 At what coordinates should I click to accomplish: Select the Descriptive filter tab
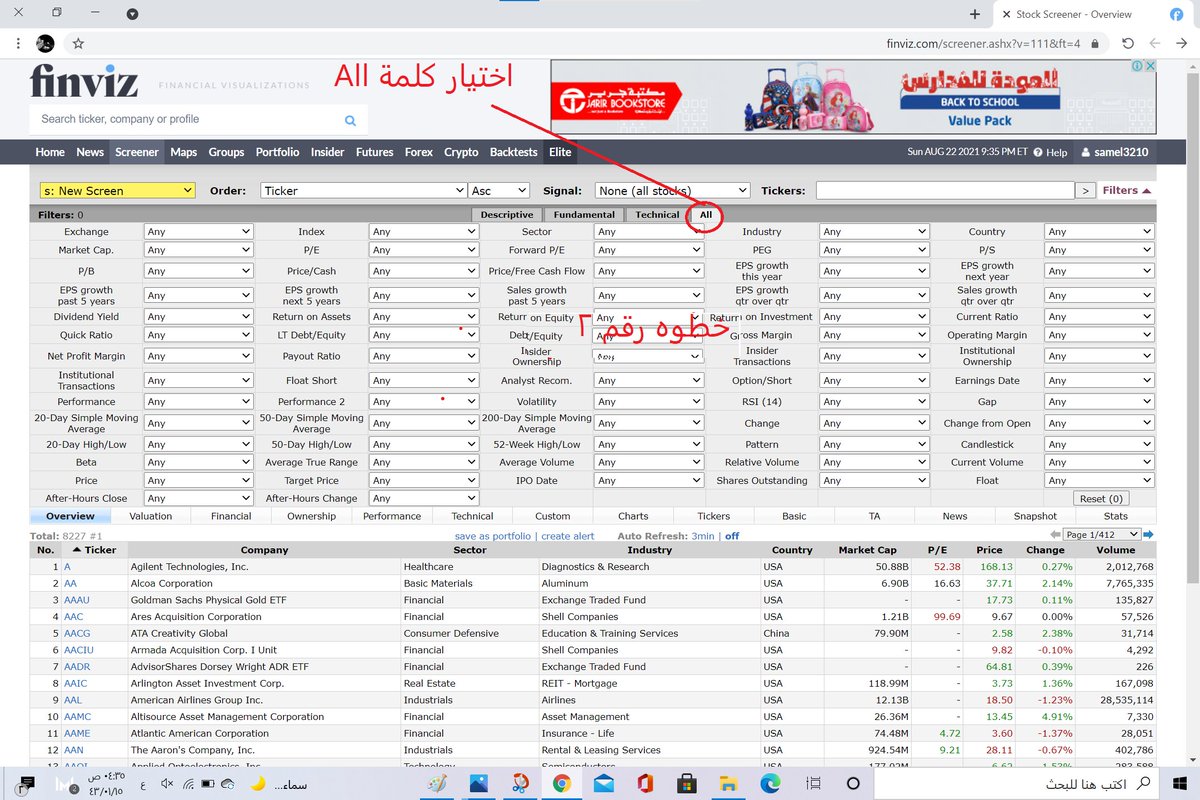pos(507,215)
